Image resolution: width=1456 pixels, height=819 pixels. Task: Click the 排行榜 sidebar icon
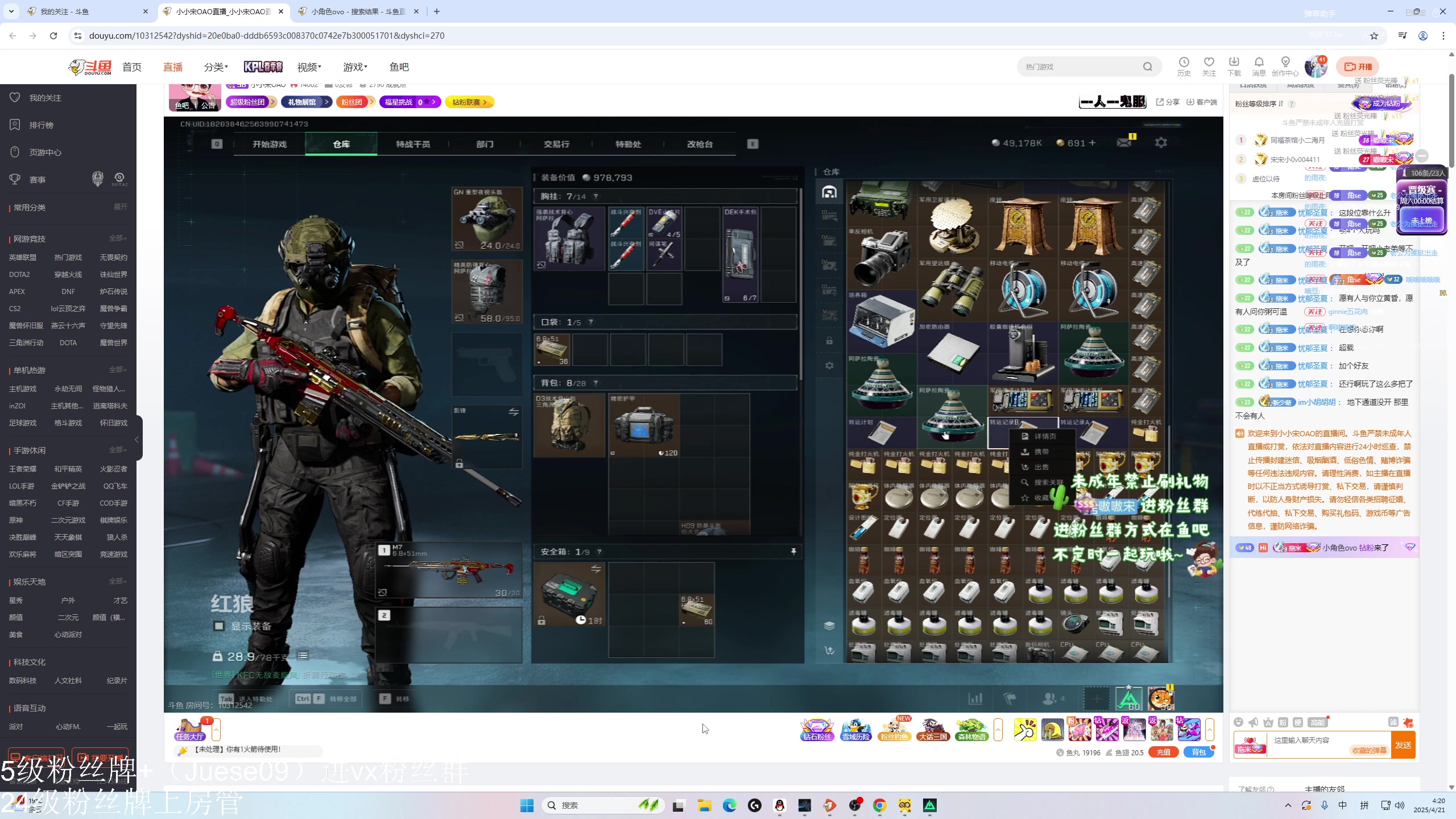(15, 125)
